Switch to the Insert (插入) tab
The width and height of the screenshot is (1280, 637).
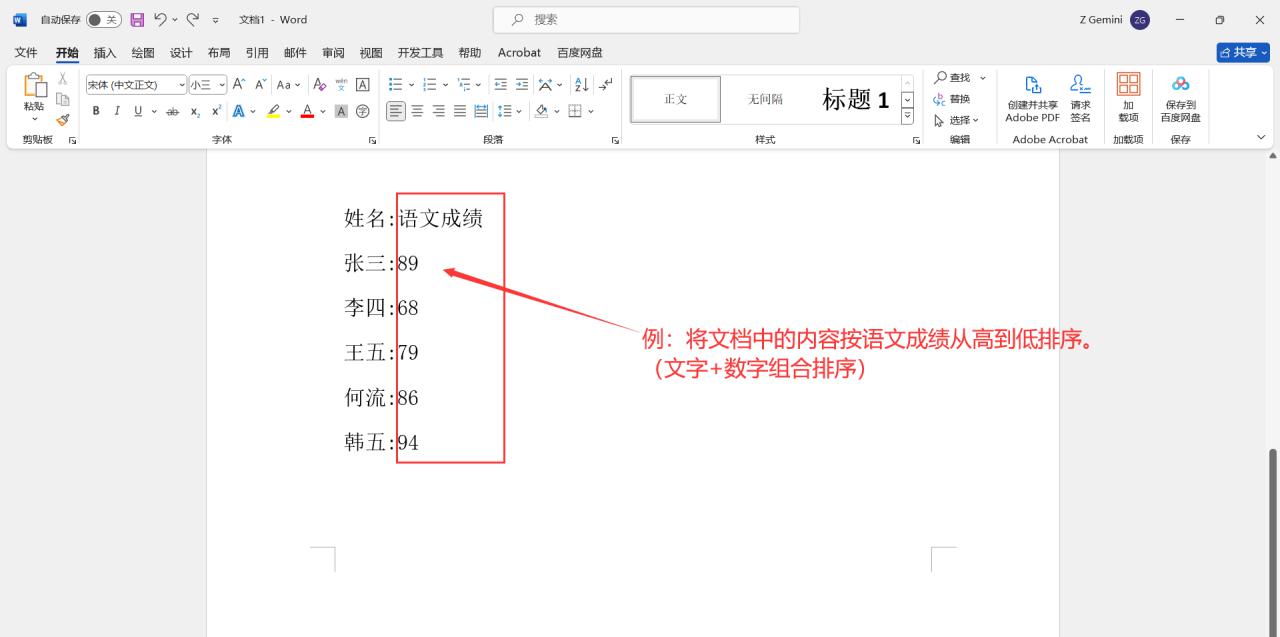coord(105,53)
